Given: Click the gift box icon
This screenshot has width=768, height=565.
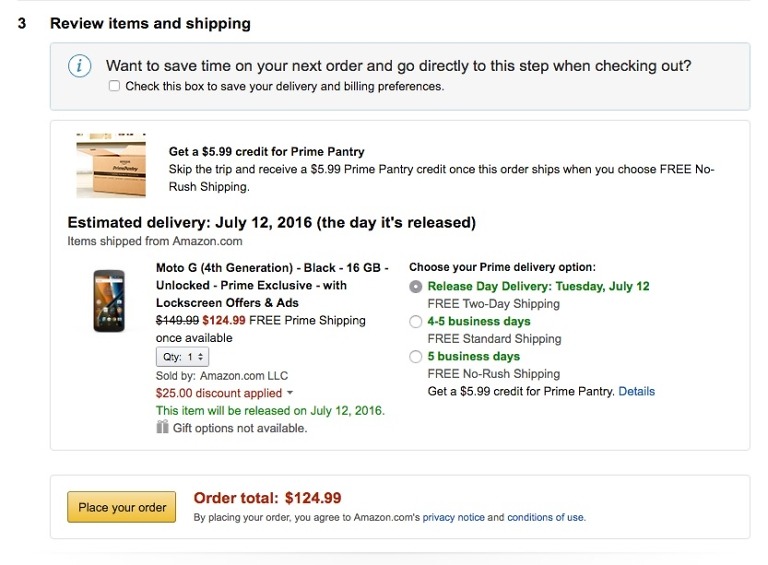Looking at the screenshot, I should click(162, 427).
